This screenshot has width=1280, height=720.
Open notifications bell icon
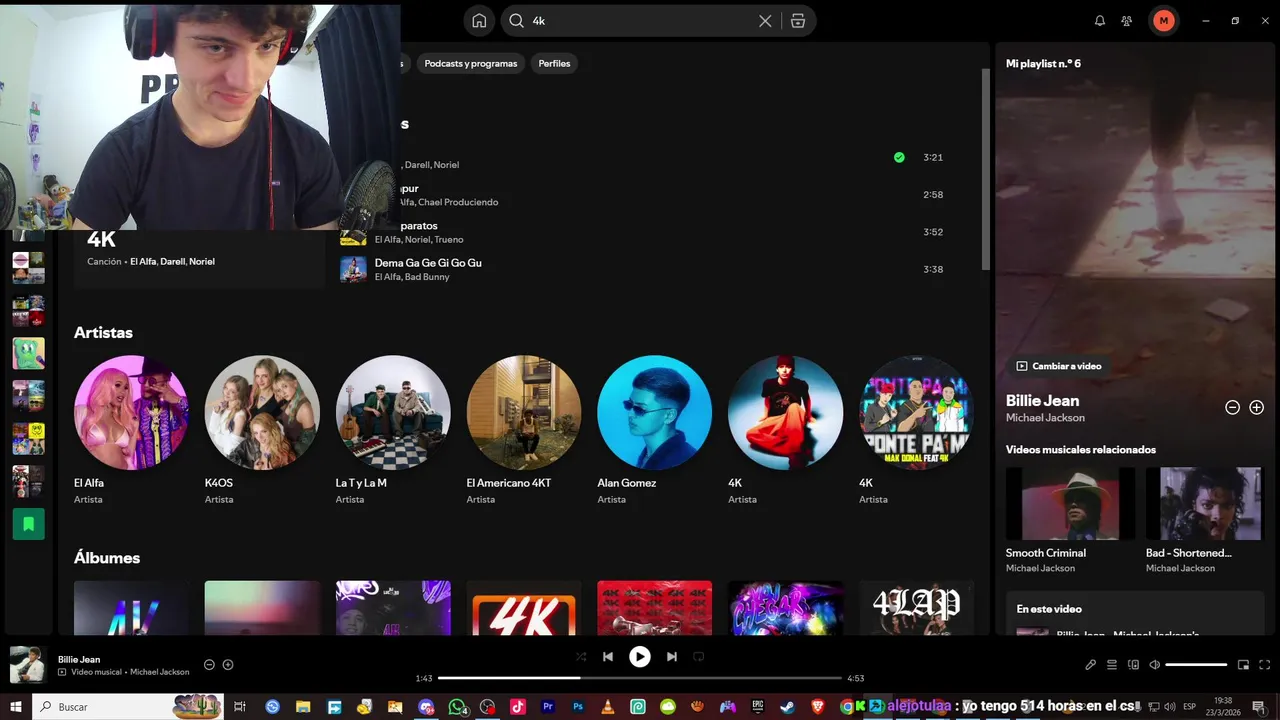(x=1100, y=21)
